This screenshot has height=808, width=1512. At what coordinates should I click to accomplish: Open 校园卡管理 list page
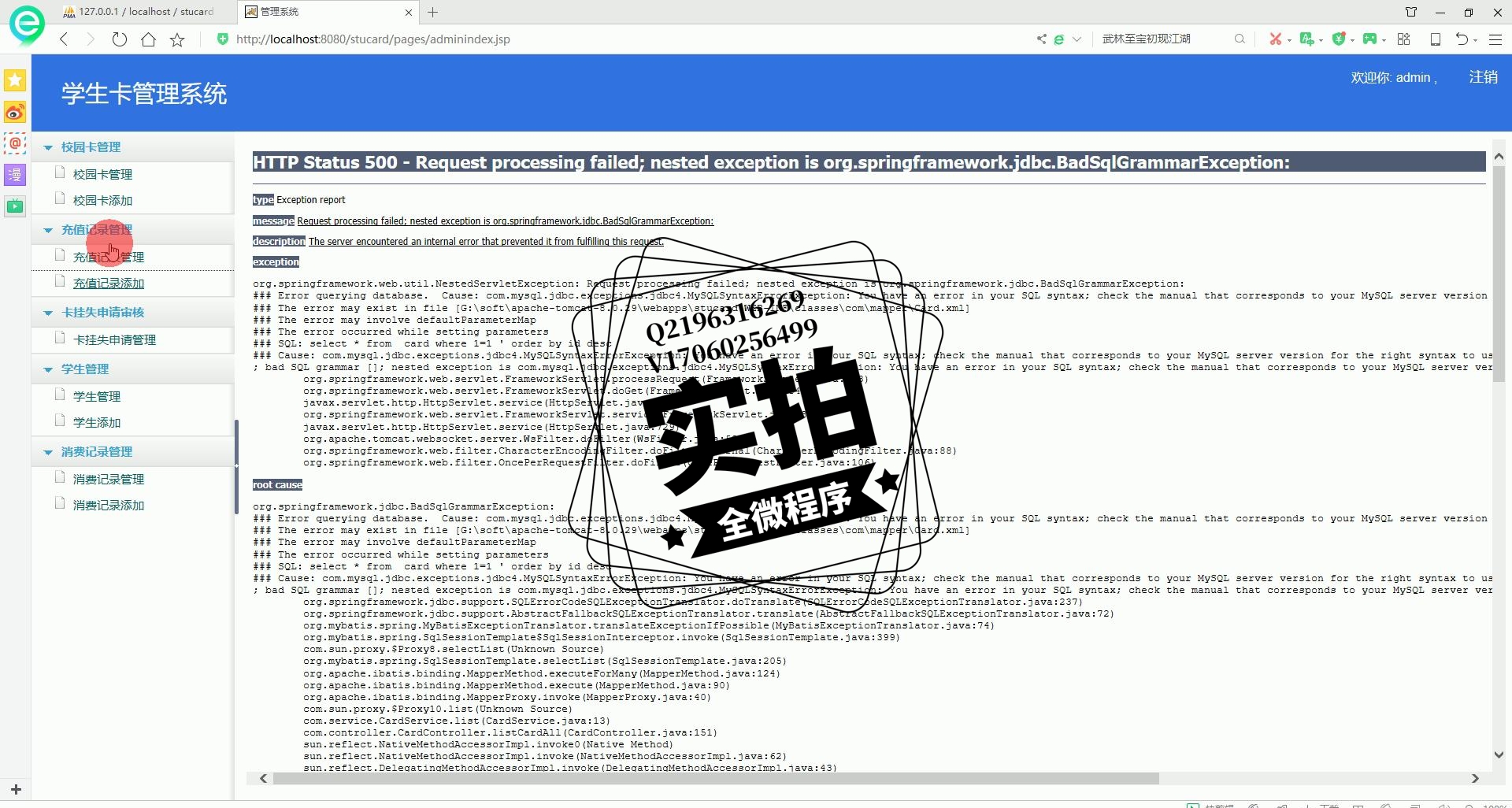point(102,174)
